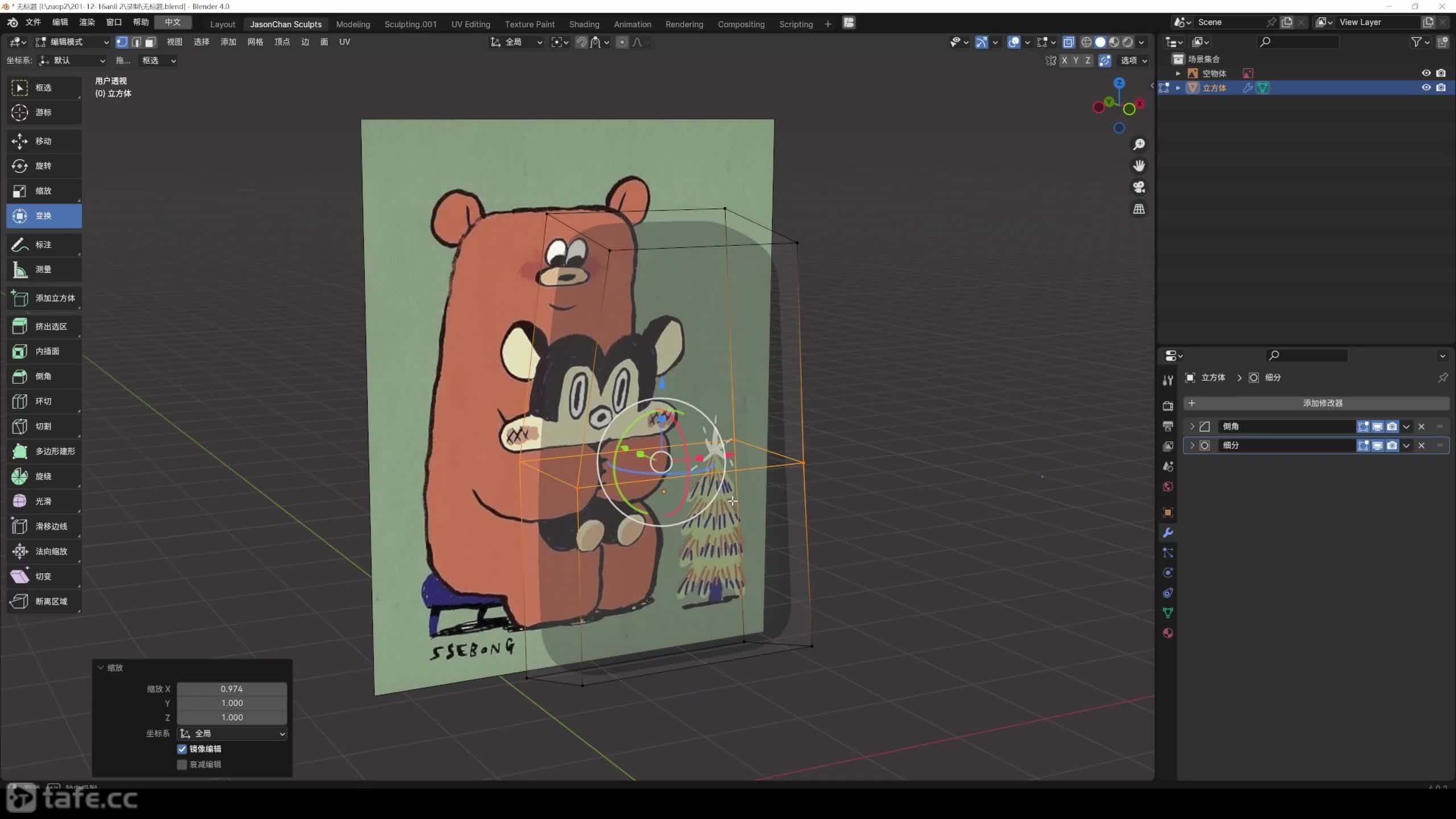Select the Annotate (标注) tool
Screen dimensions: 1456x819
[44, 245]
